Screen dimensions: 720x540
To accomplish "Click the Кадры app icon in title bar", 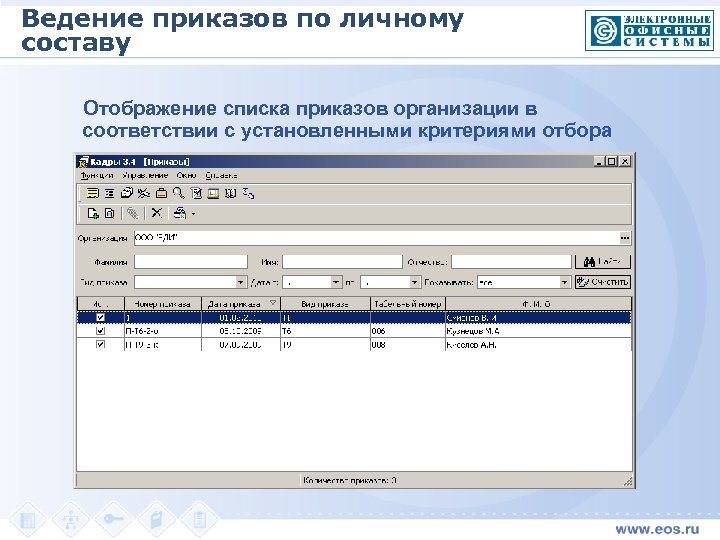I will click(83, 162).
